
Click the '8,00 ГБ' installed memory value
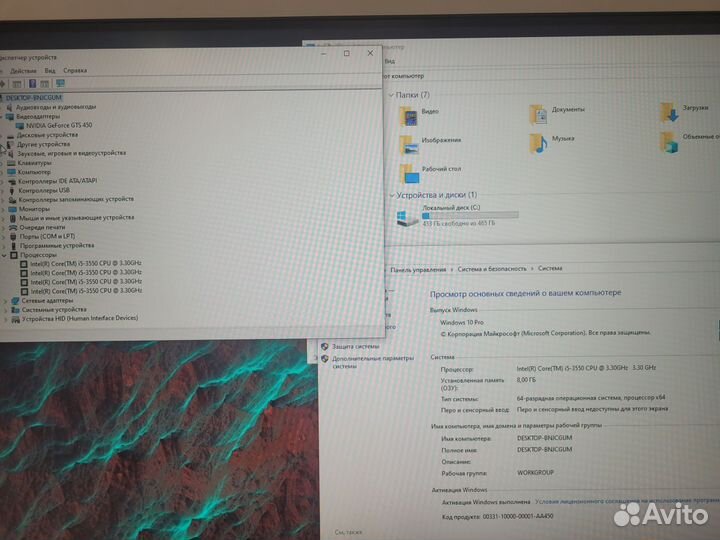pyautogui.click(x=526, y=380)
